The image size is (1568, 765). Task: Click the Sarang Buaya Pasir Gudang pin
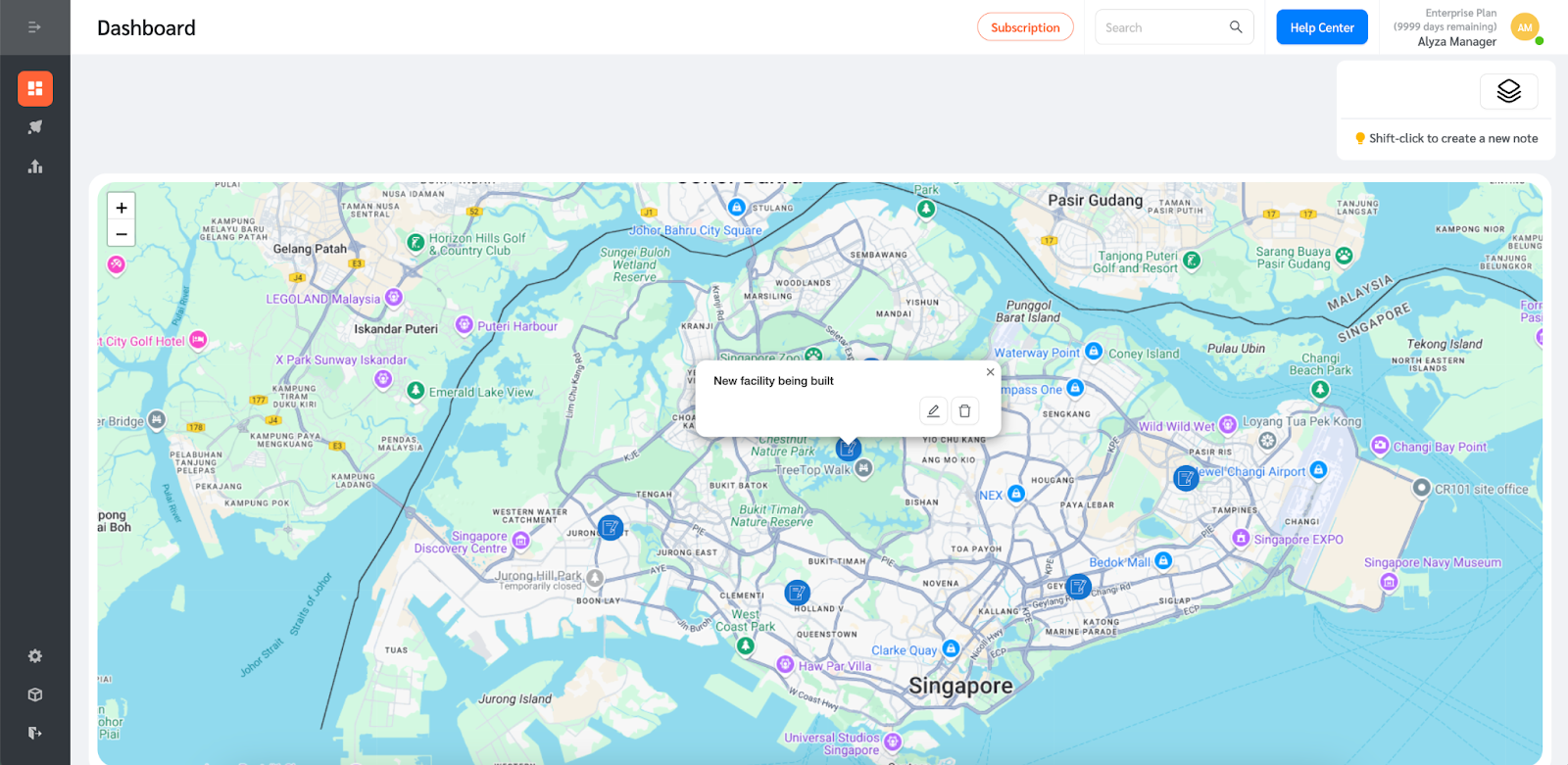click(x=1344, y=255)
